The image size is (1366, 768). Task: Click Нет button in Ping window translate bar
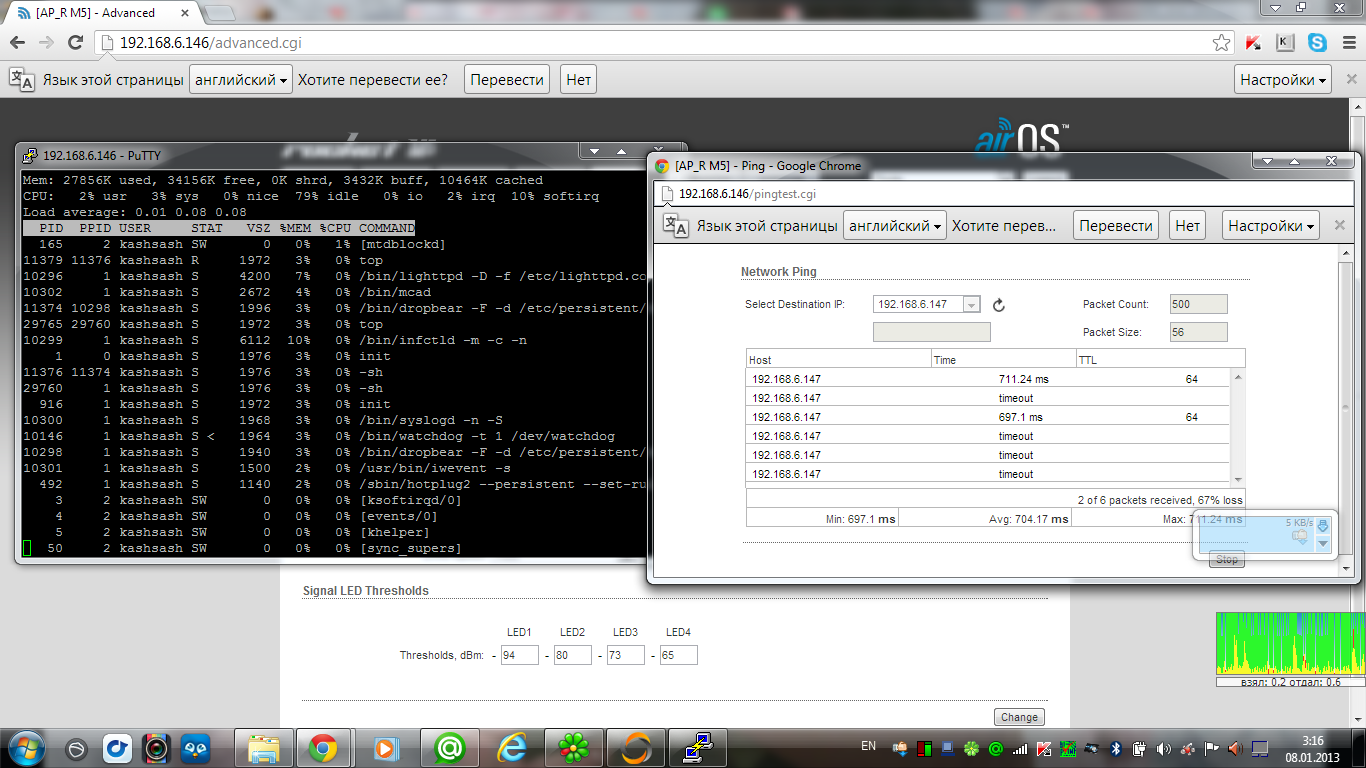tap(1187, 226)
